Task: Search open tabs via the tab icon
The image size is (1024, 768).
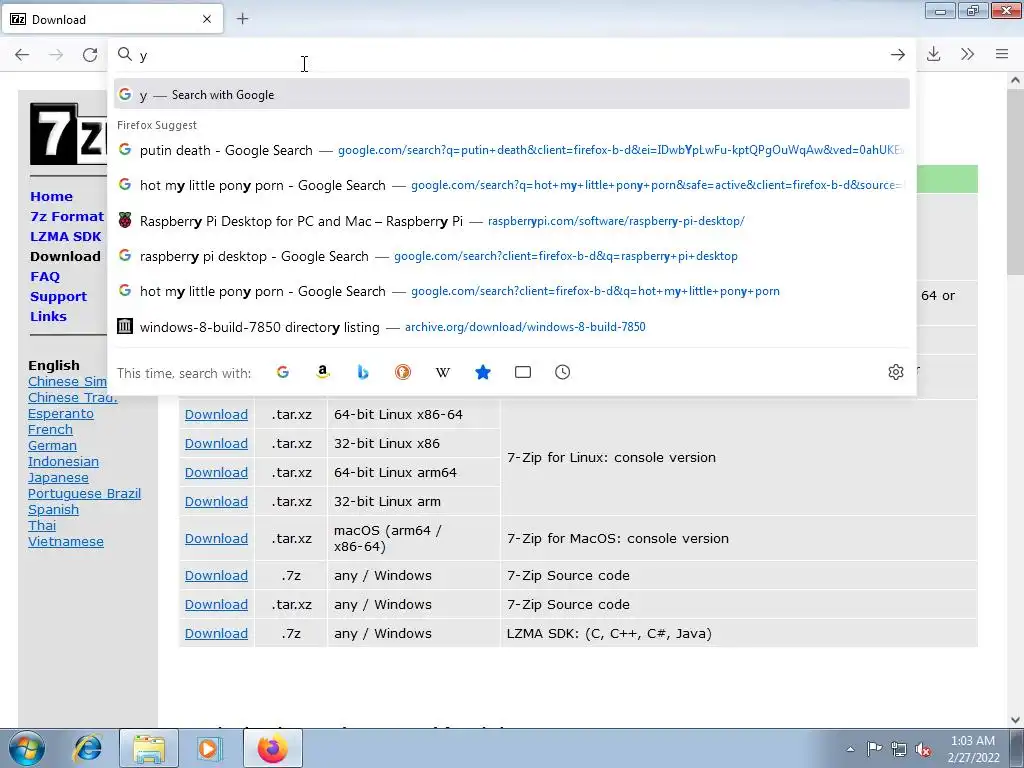Action: tap(522, 372)
